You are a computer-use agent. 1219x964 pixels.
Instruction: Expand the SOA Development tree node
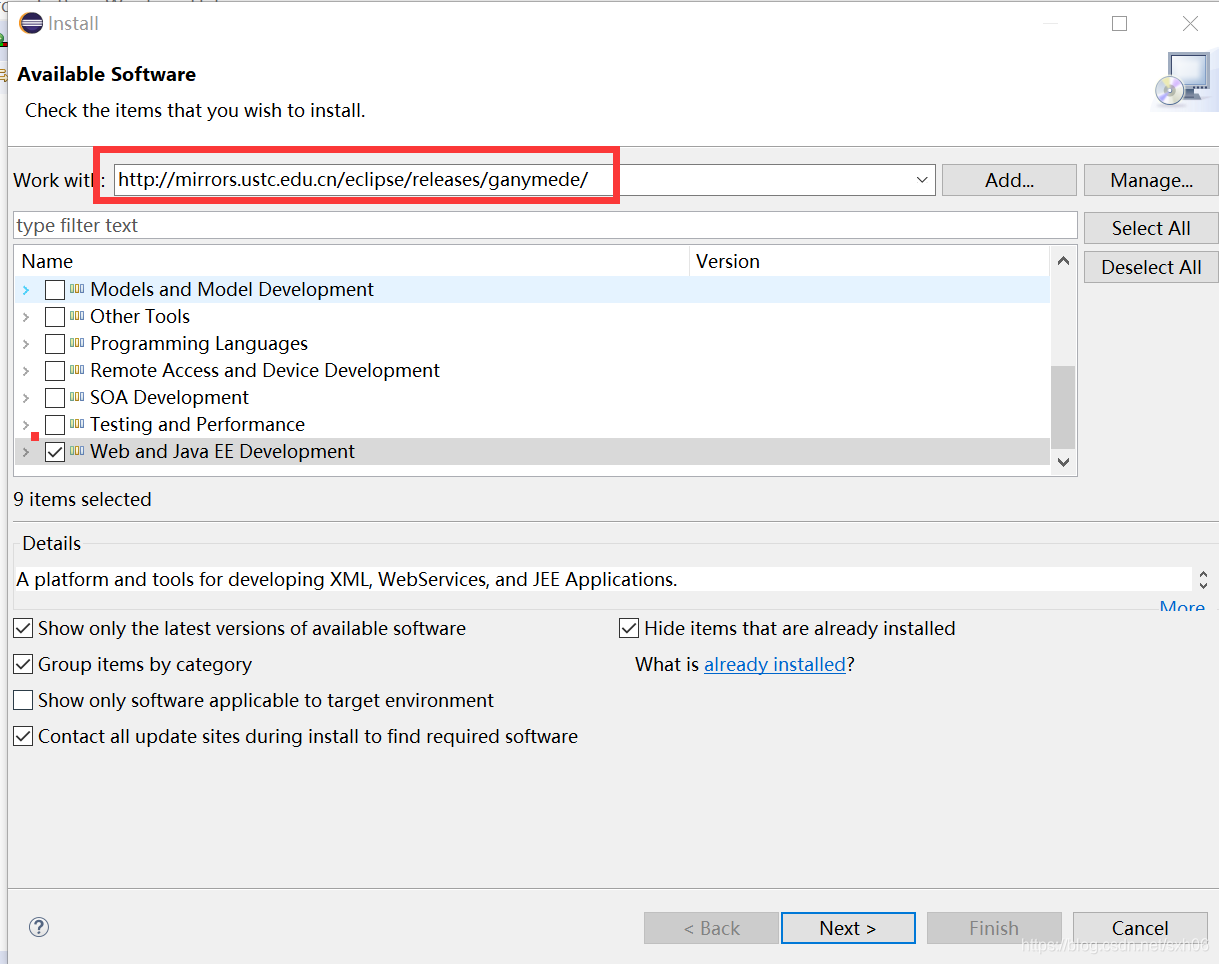(x=26, y=398)
